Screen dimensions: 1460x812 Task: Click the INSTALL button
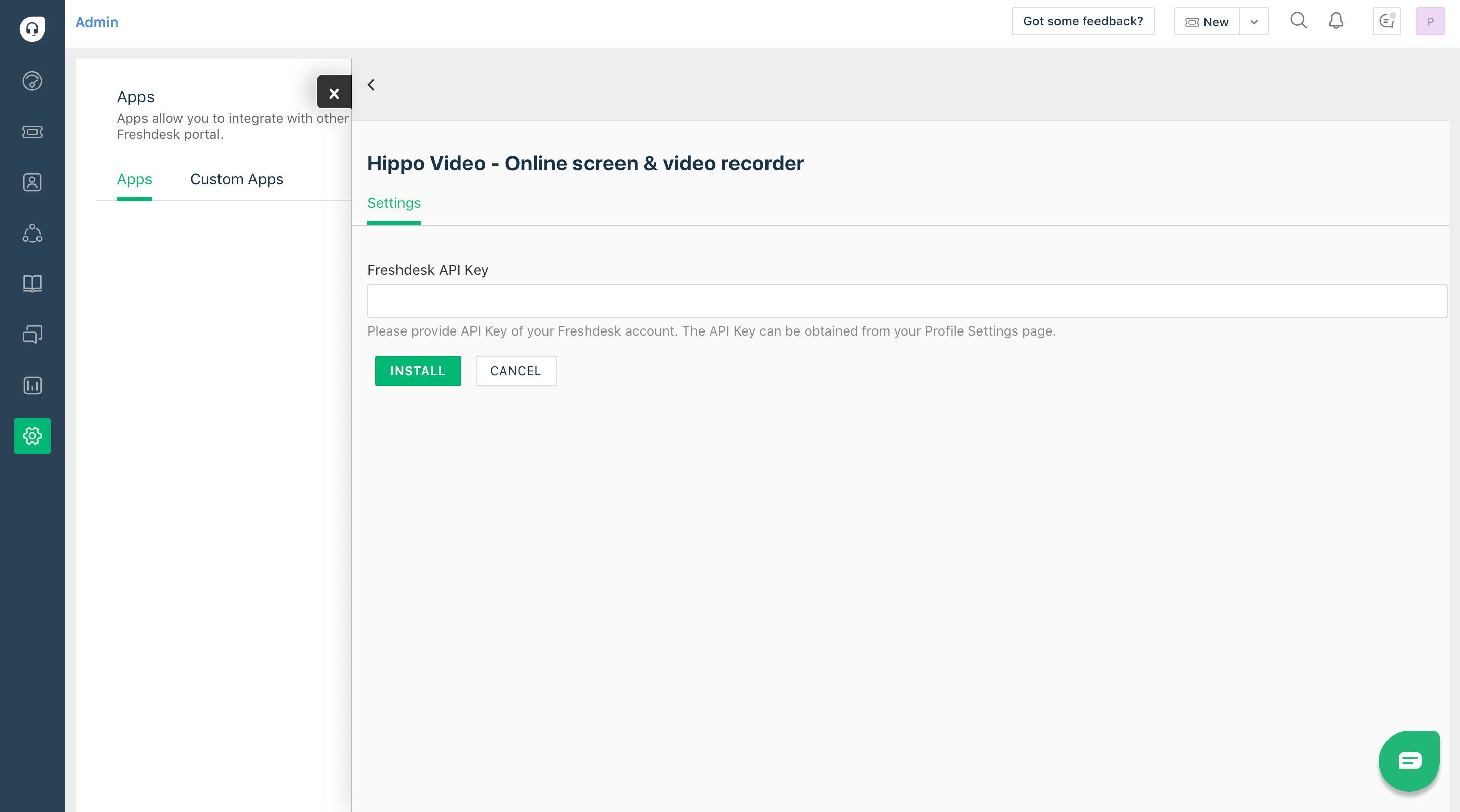418,371
